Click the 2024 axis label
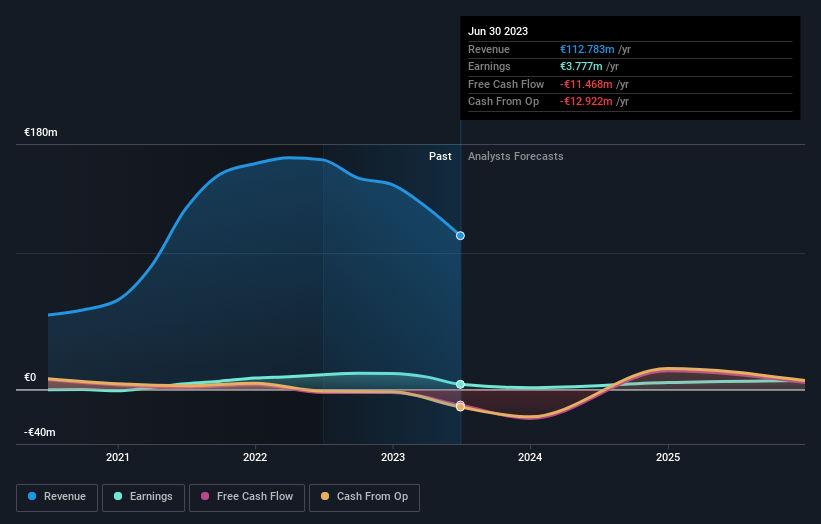The image size is (821, 524). coord(530,457)
